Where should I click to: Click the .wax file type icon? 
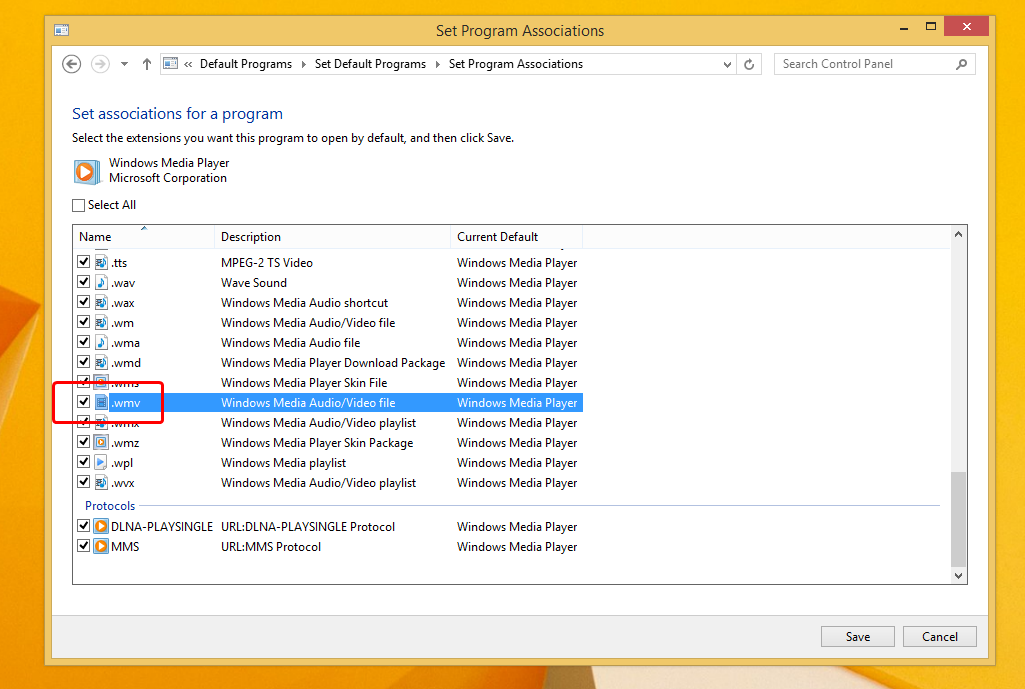coord(101,303)
